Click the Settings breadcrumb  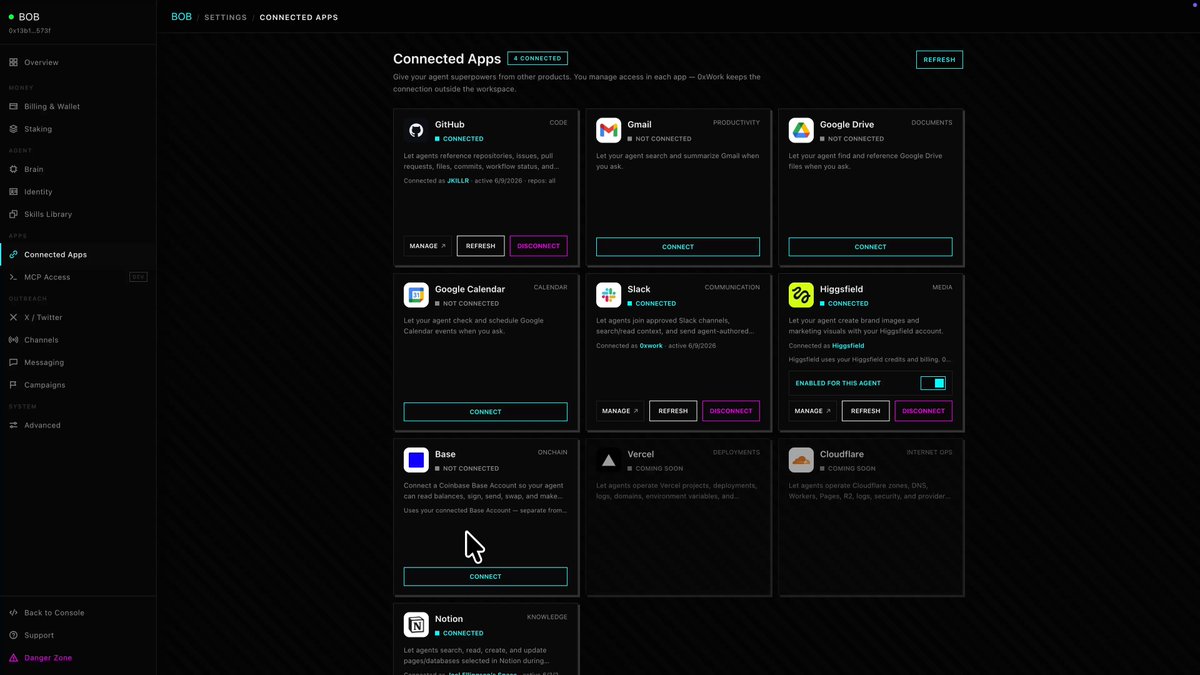point(225,17)
